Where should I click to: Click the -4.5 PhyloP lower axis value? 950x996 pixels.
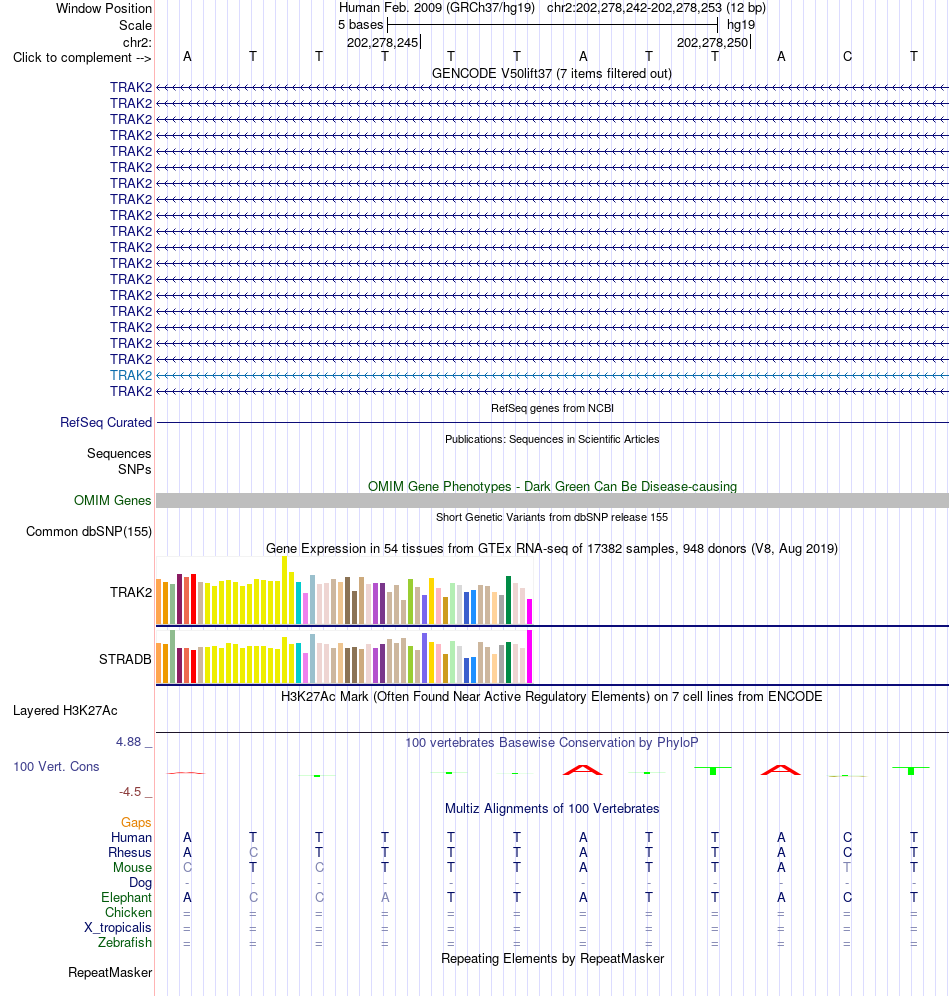(130, 792)
